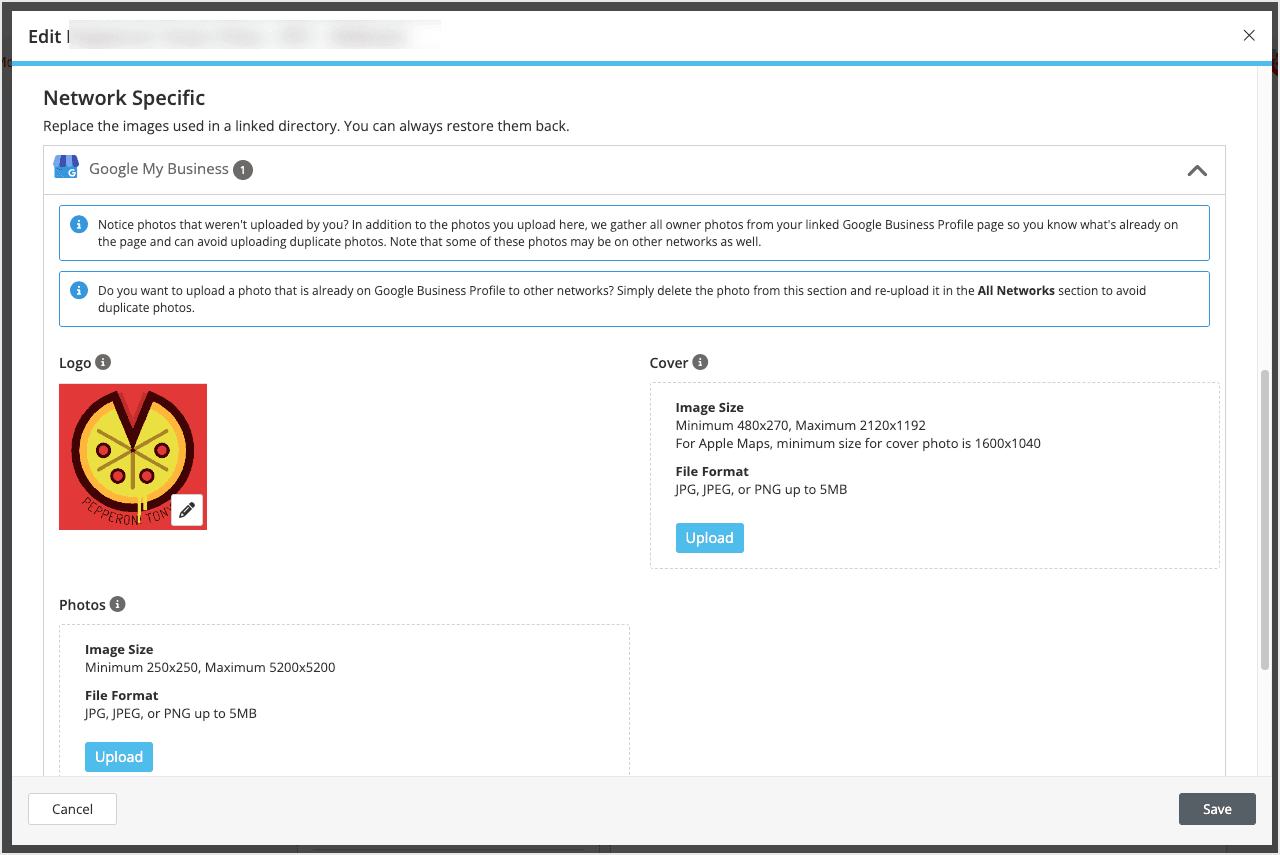This screenshot has height=855, width=1280.
Task: Cancel the edit dialog
Action: [x=71, y=808]
